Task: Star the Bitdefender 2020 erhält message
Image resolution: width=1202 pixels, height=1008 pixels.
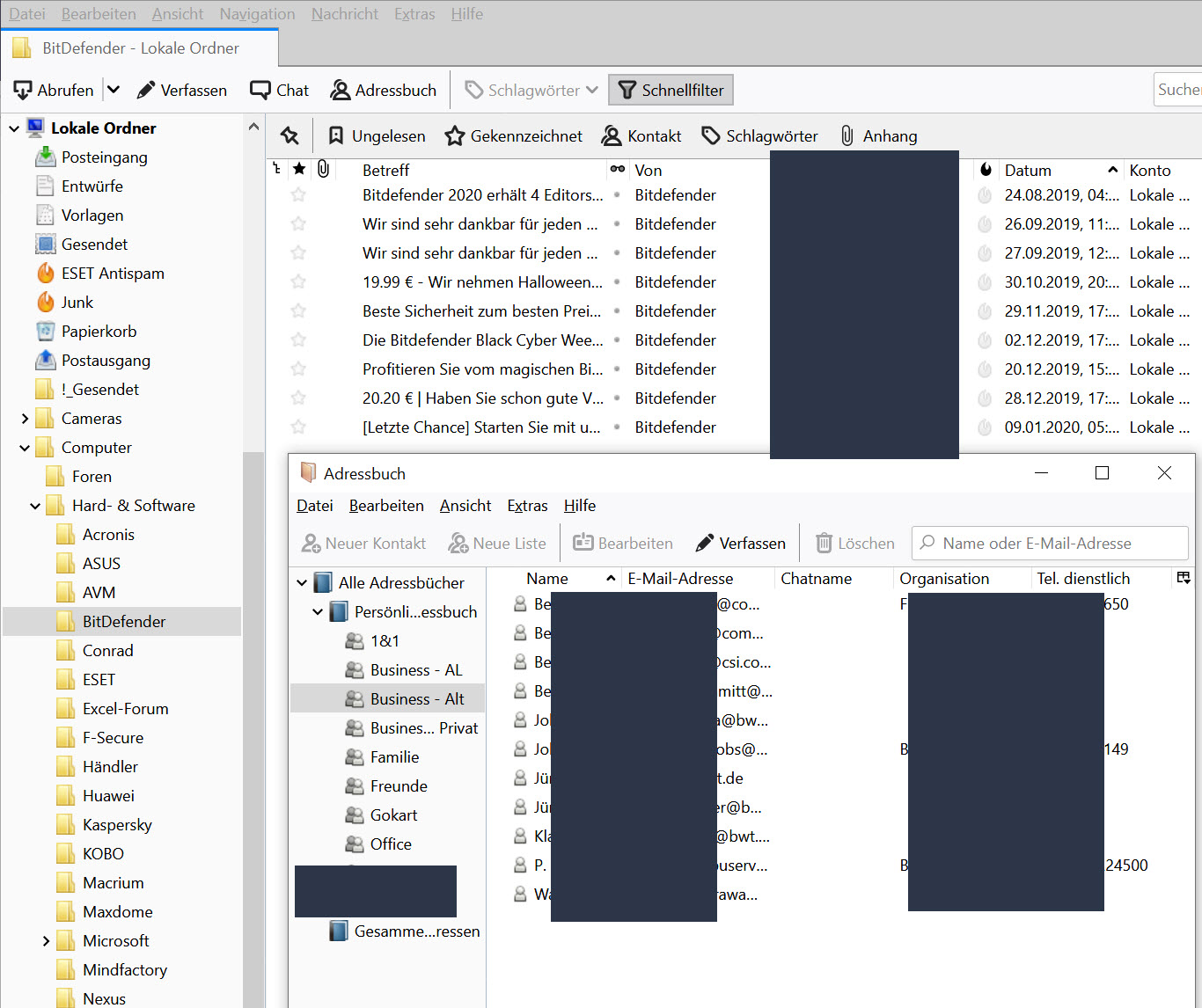Action: (x=298, y=194)
